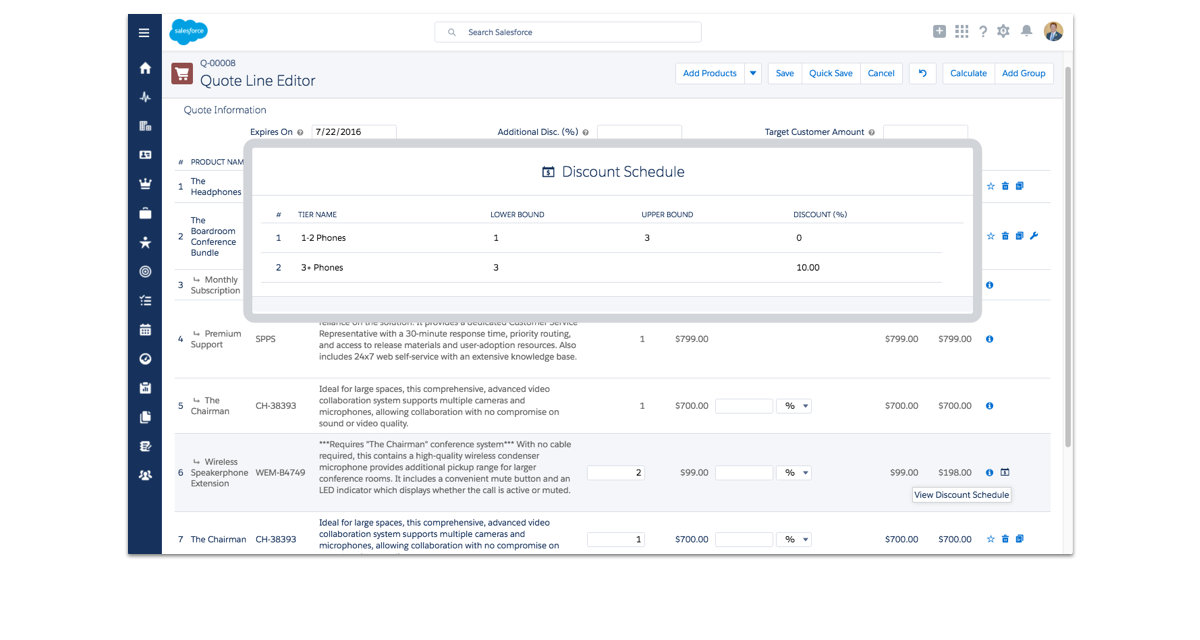Go to Home in the sidebar

145,68
